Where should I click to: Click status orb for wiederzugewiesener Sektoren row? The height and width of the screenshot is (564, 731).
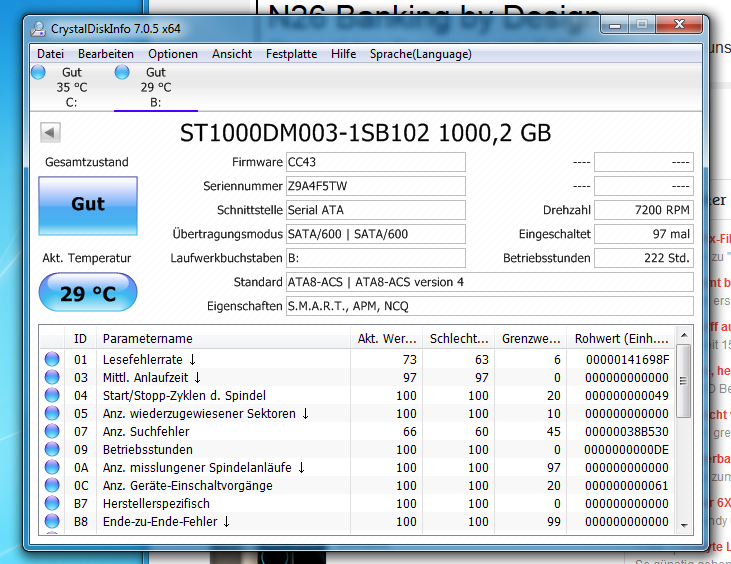52,413
